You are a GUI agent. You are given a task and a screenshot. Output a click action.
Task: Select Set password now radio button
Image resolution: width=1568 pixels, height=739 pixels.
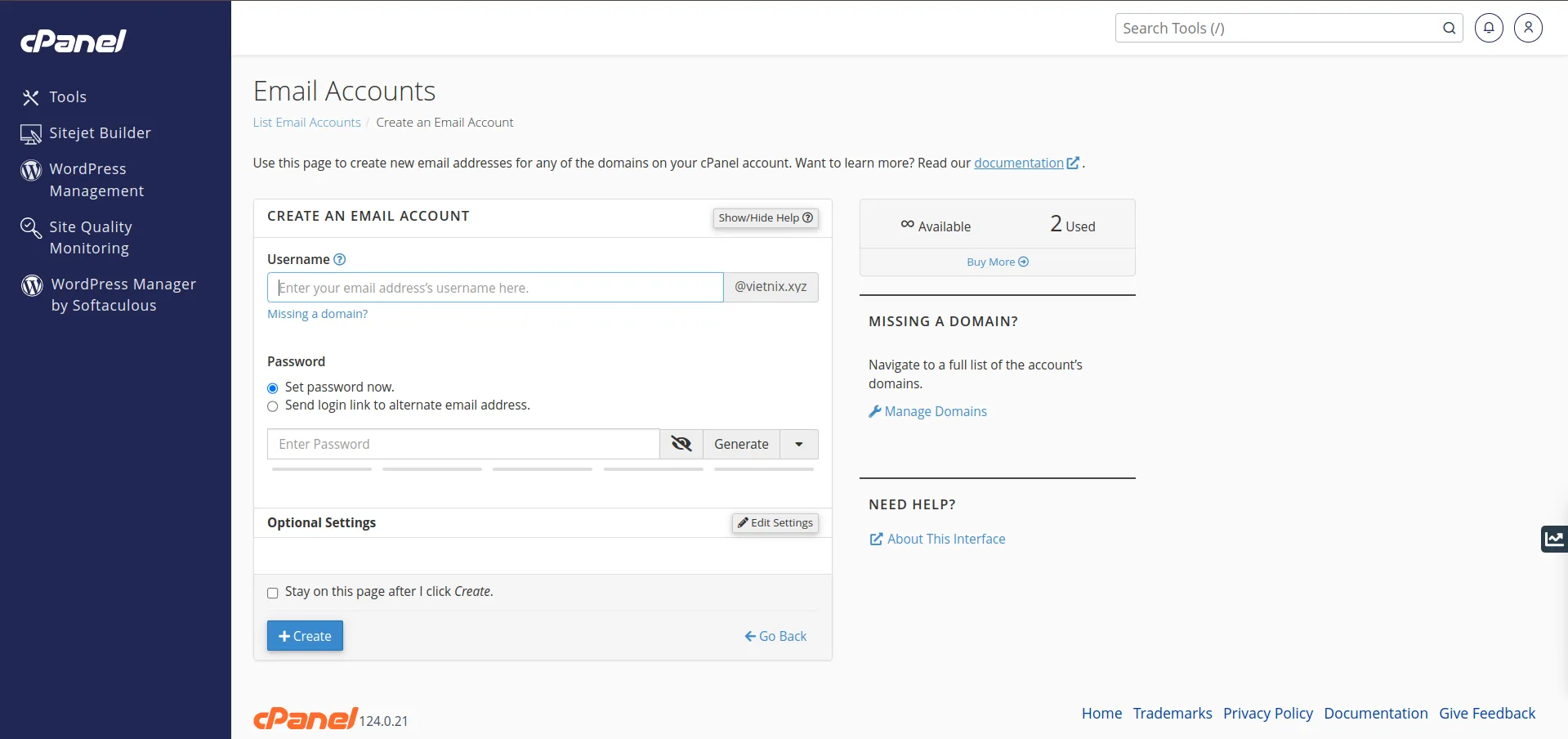pos(273,388)
